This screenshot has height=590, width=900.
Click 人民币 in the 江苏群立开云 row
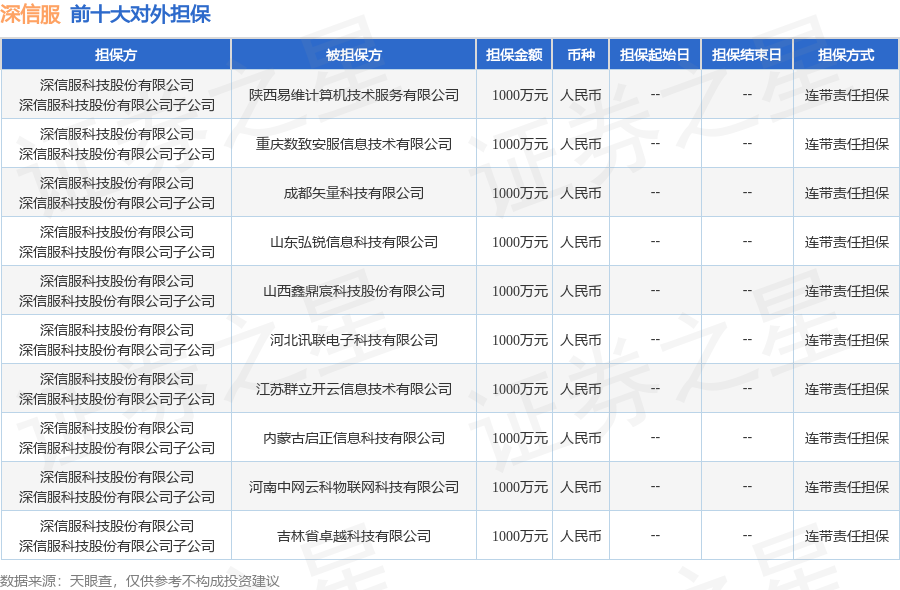pyautogui.click(x=581, y=389)
